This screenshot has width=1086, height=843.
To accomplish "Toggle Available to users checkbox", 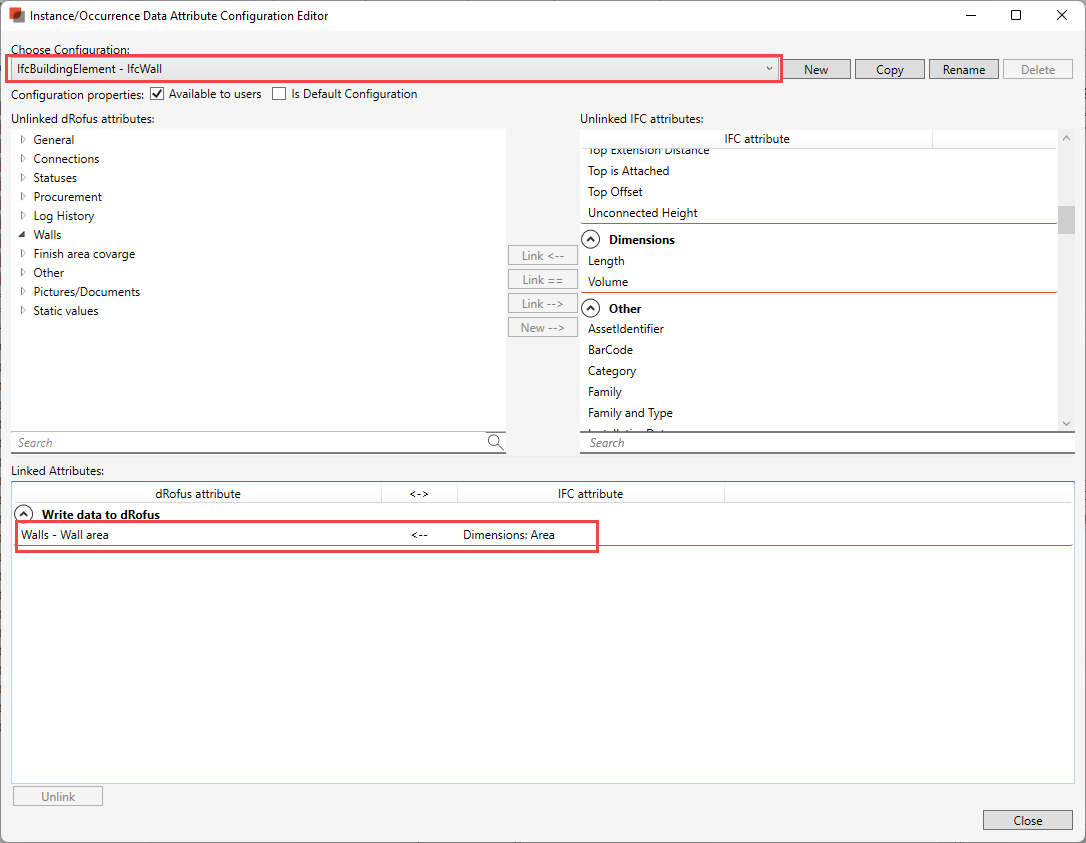I will point(157,94).
